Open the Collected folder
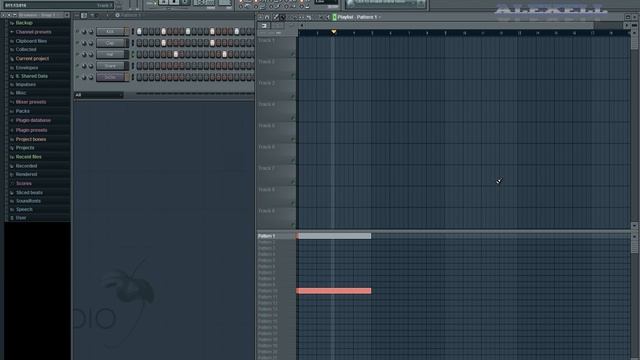 click(26, 49)
